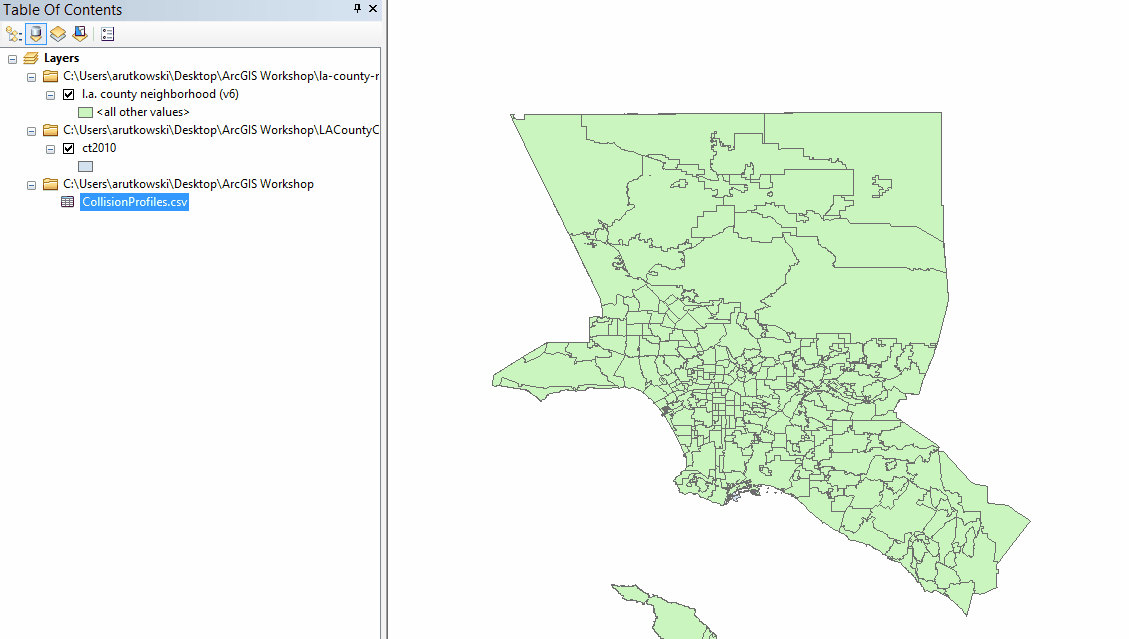Close the Table Of Contents panel
Image resolution: width=1129 pixels, height=639 pixels.
pyautogui.click(x=373, y=9)
